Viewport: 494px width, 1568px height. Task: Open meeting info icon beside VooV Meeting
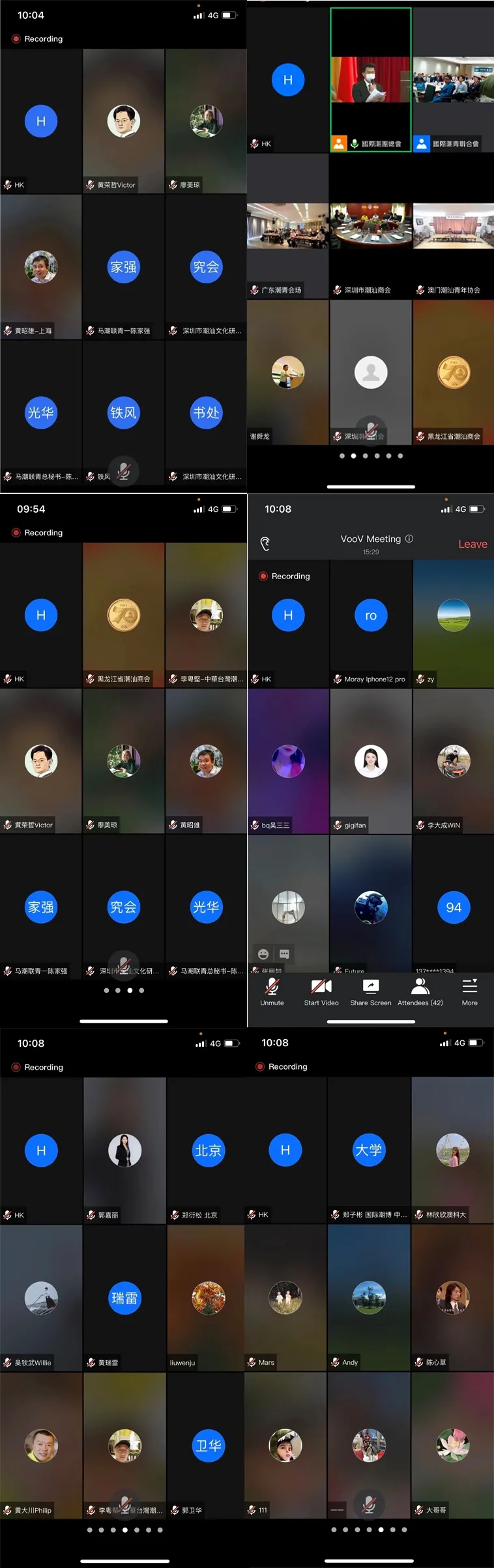click(x=409, y=539)
